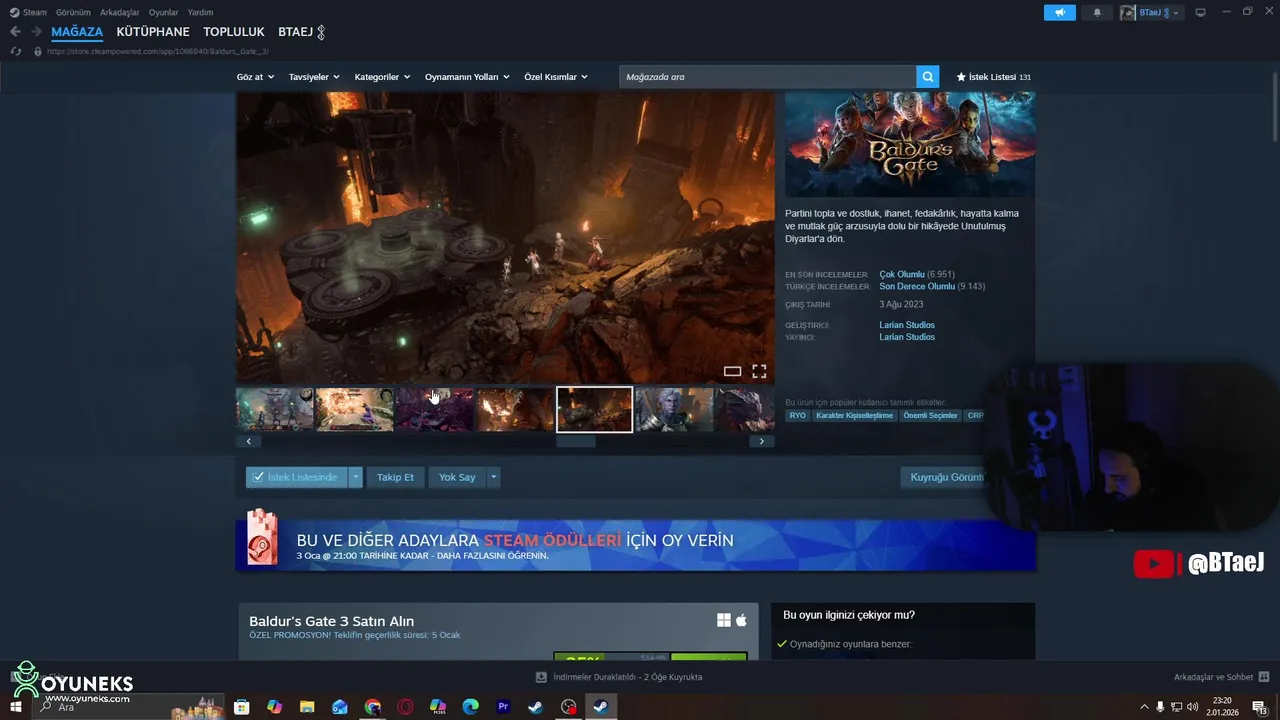Screen dimensions: 1280x720
Task: Open Microsoft Edge from the taskbar
Action: click(471, 707)
